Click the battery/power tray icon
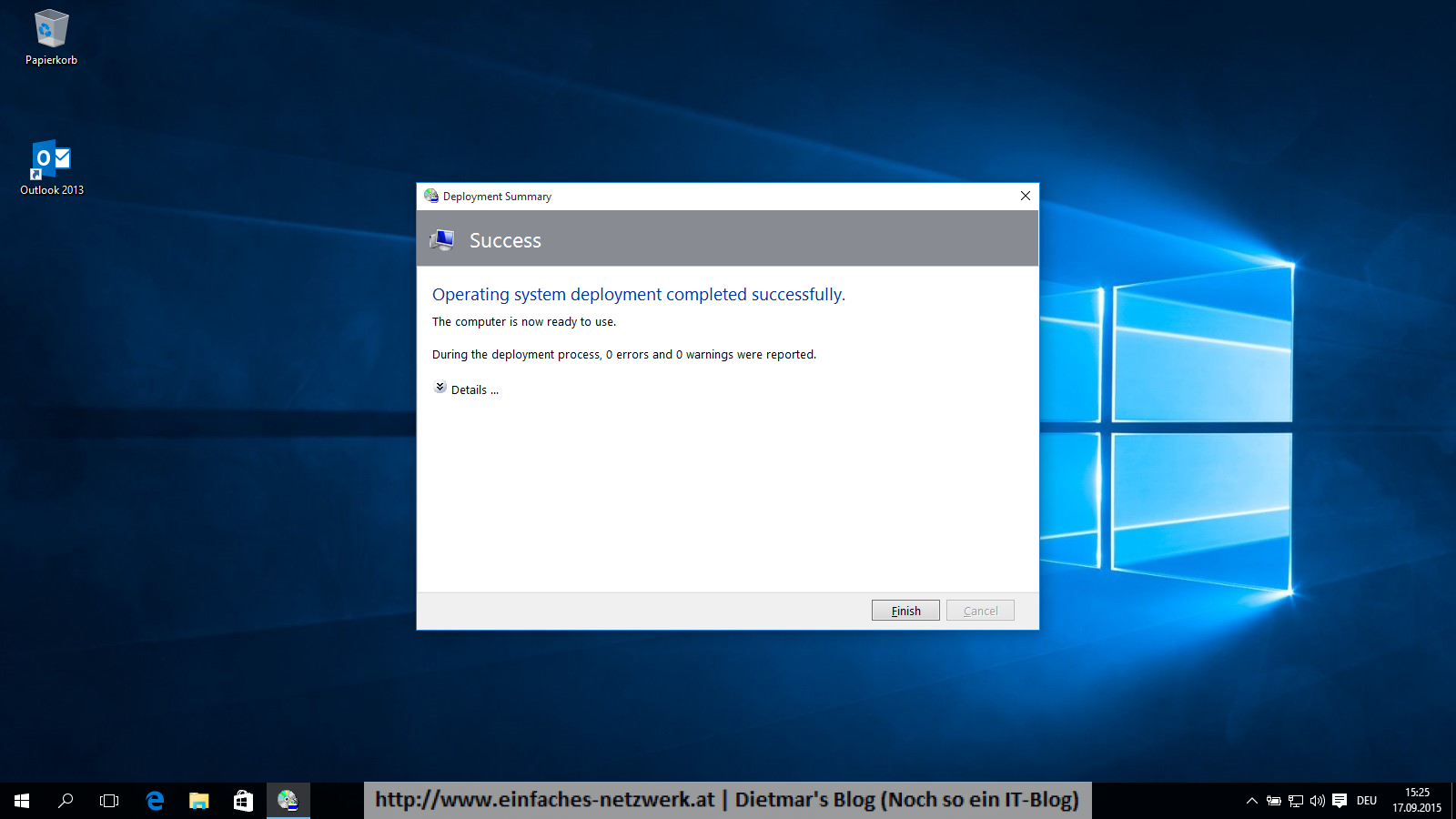This screenshot has height=819, width=1456. tap(1274, 801)
